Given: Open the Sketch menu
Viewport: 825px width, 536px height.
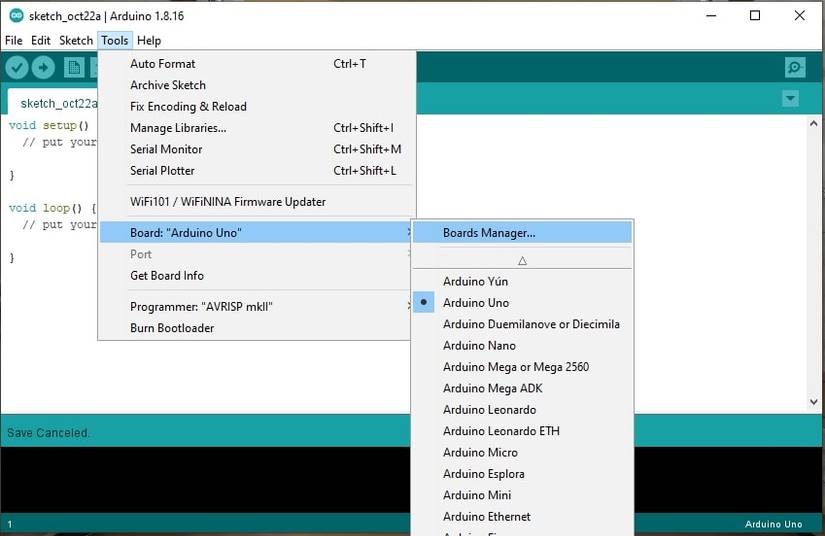Looking at the screenshot, I should tap(76, 41).
